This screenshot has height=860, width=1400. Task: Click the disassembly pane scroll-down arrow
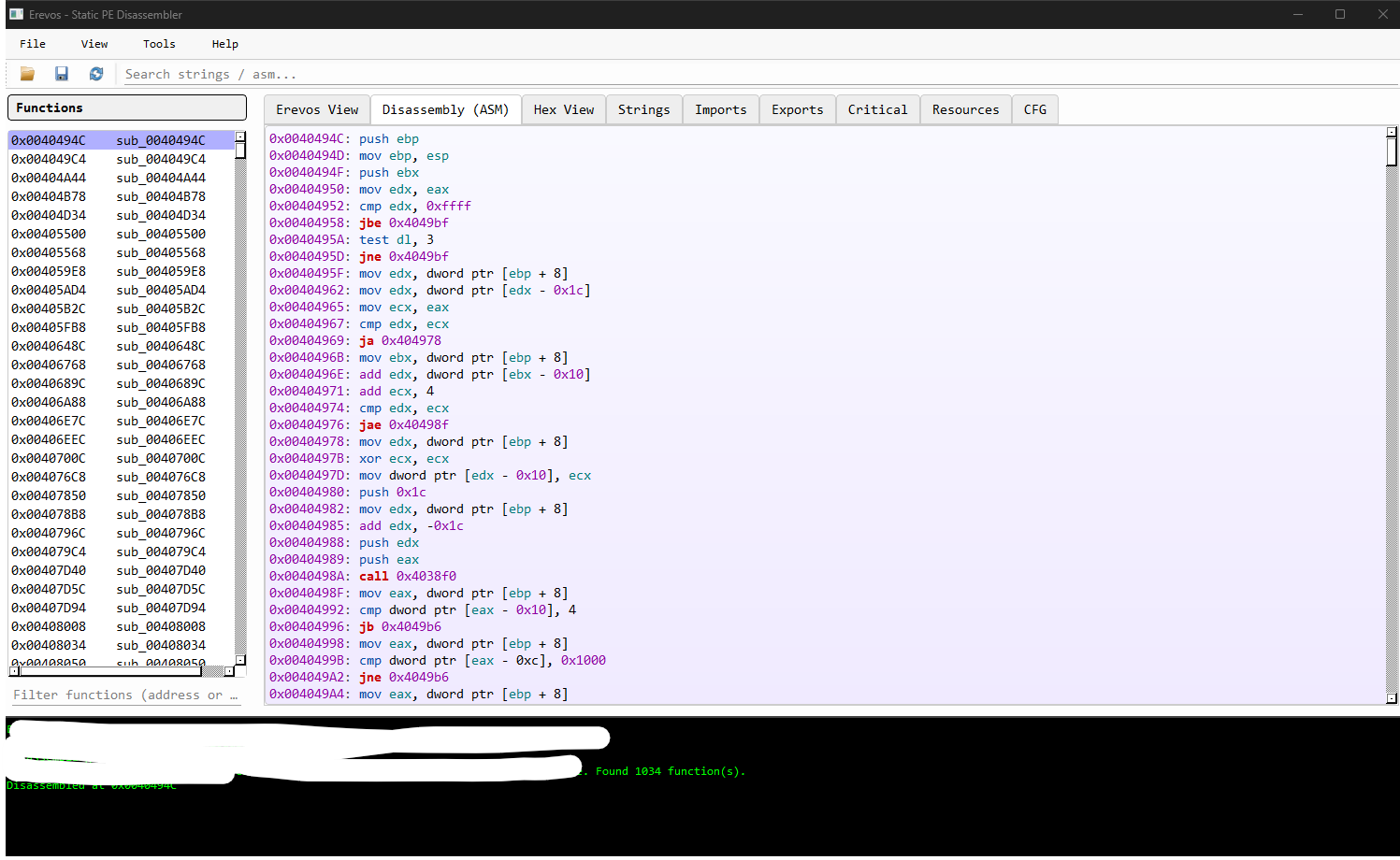click(1392, 698)
